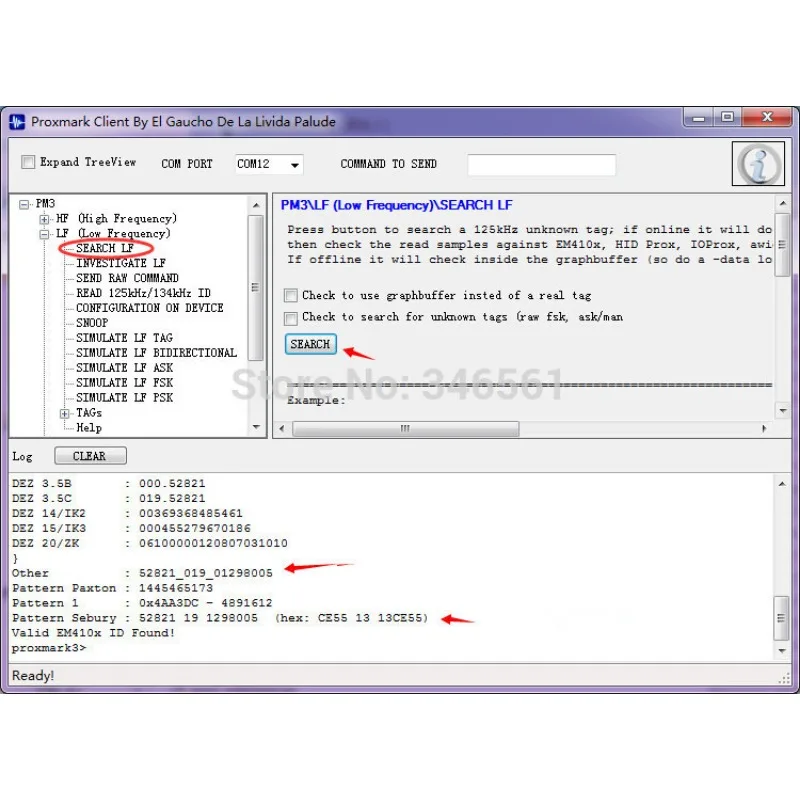This screenshot has width=800, height=800.
Task: Click description panel scroll-down arrow
Action: coord(783,411)
